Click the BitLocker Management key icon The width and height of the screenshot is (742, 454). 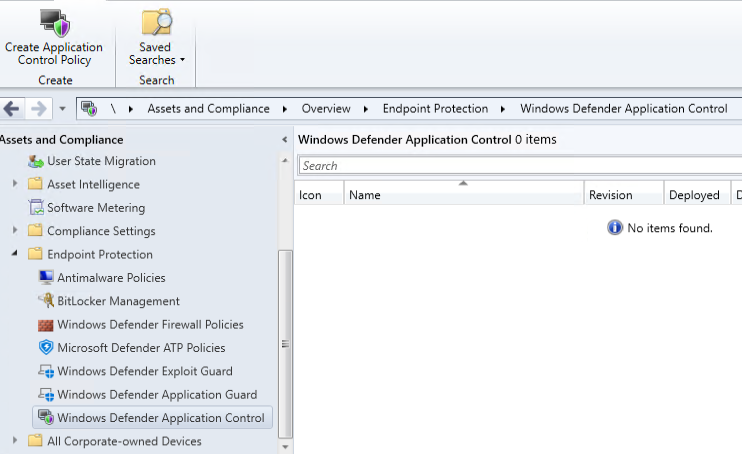click(x=46, y=300)
